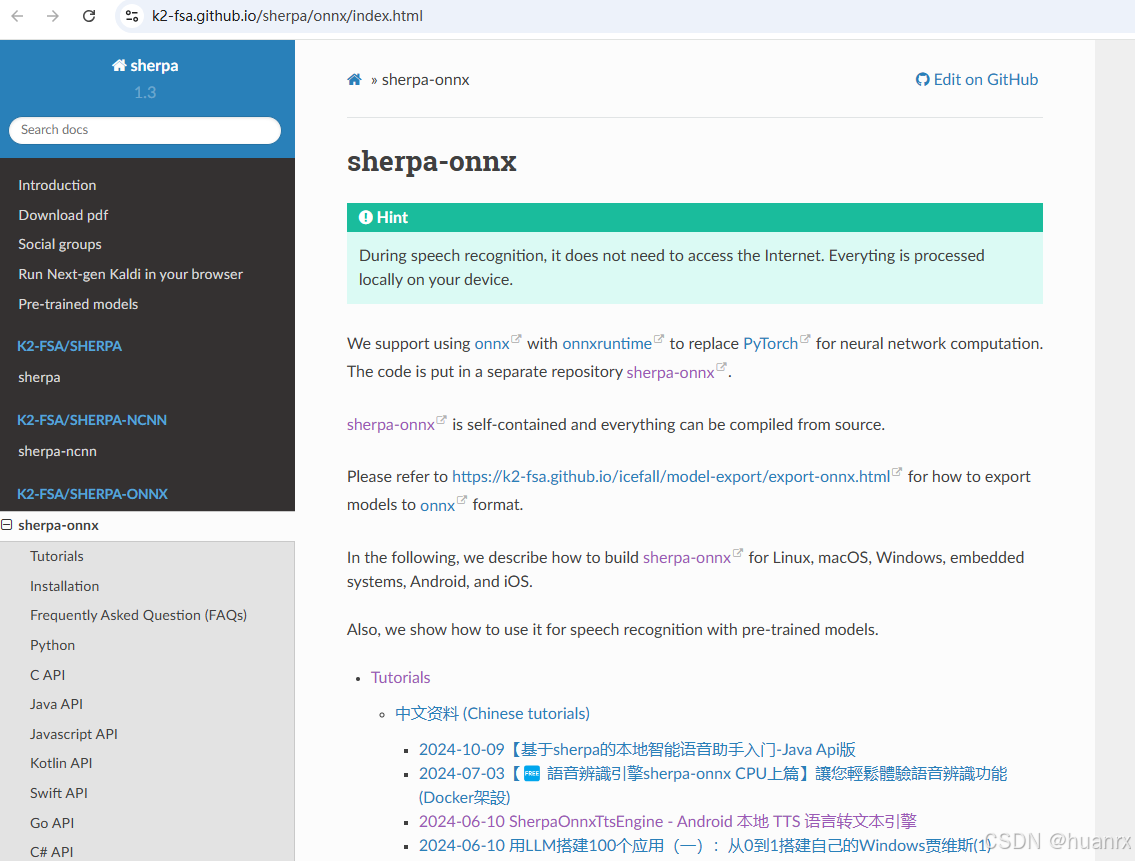Open Python in the sidebar submenu
This screenshot has height=861, width=1135.
(x=52, y=645)
